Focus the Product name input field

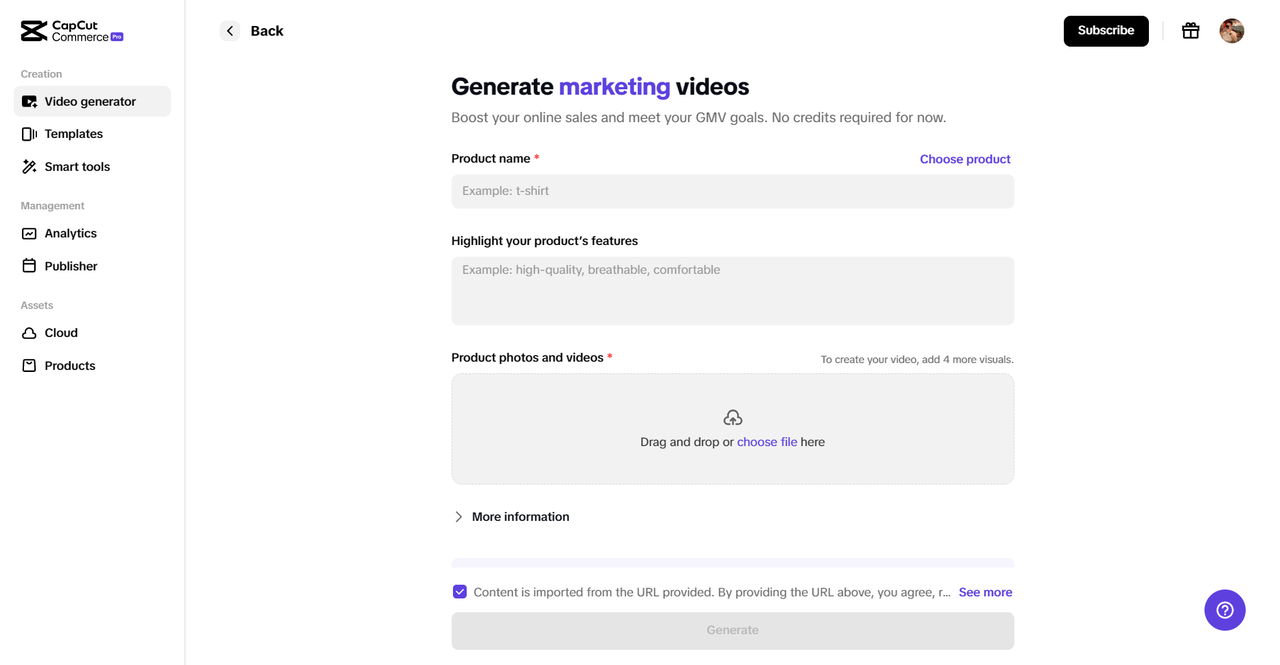coord(732,191)
